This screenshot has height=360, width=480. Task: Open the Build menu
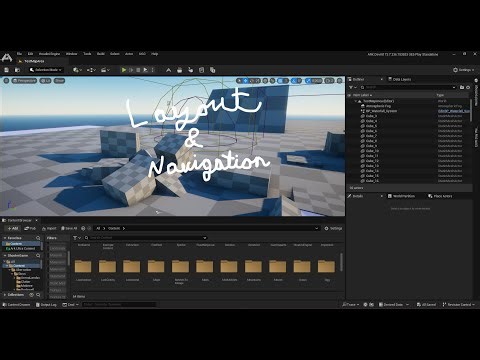click(x=101, y=54)
